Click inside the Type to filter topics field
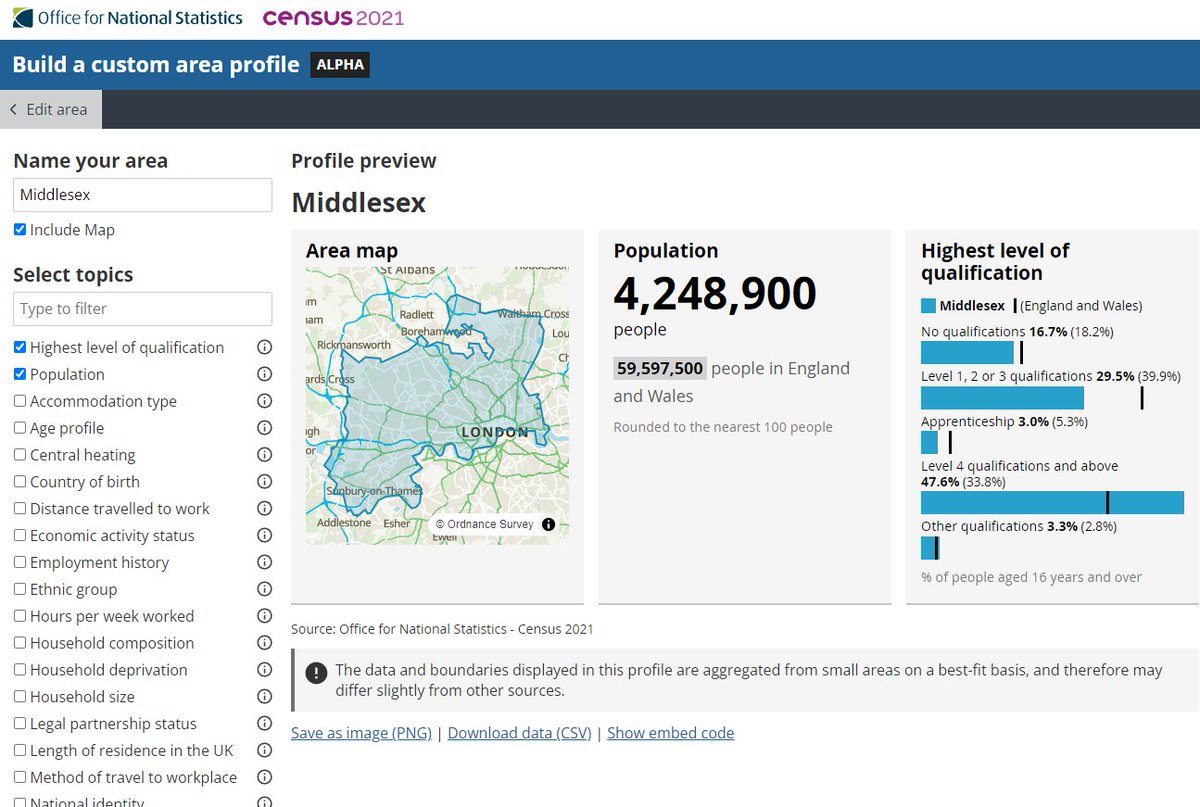Image resolution: width=1200 pixels, height=807 pixels. (142, 309)
